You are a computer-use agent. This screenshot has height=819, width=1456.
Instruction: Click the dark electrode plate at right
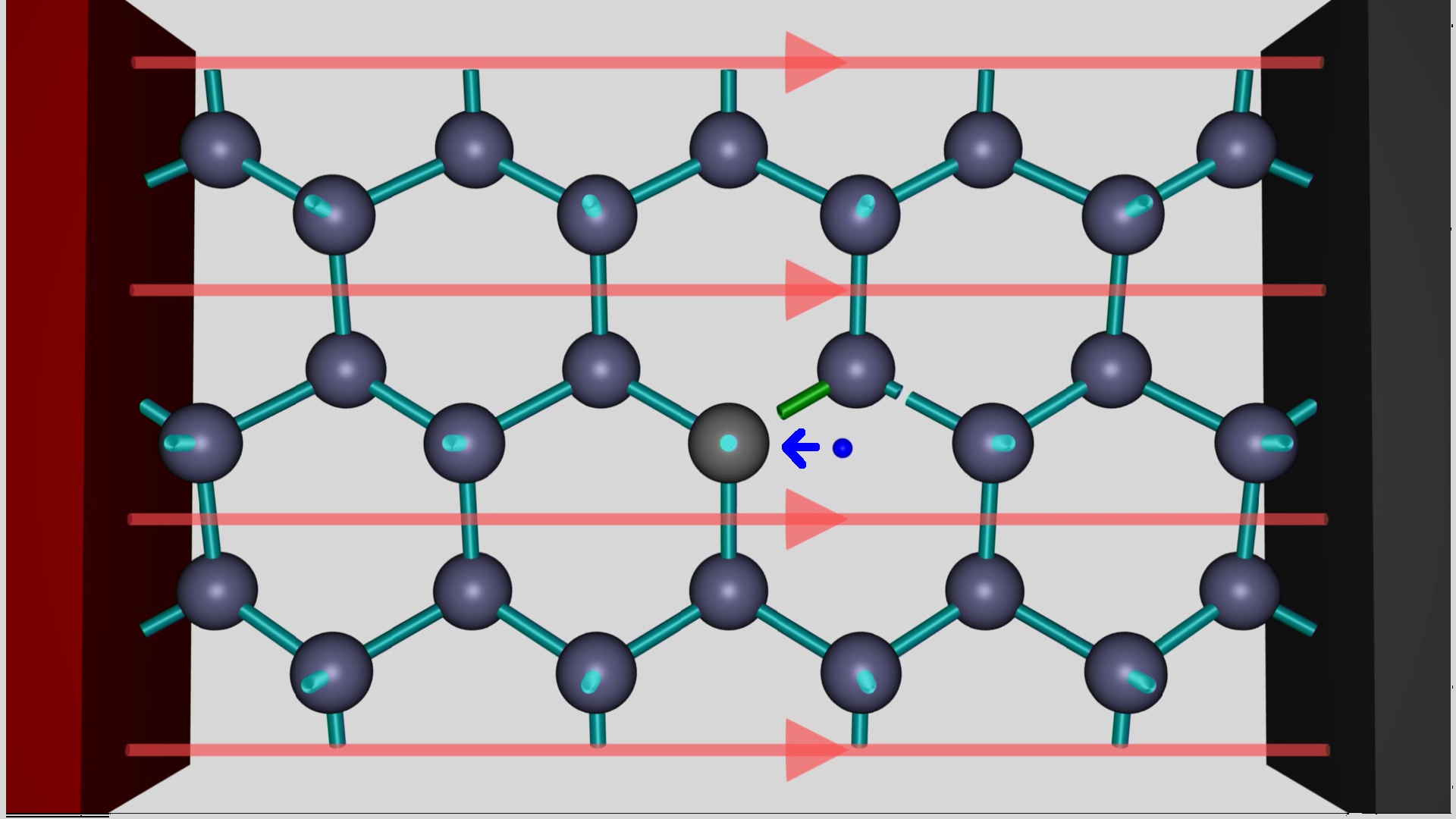tap(1410, 409)
